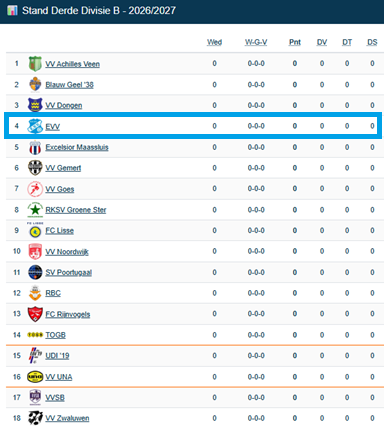Open the VV Gemert team link
This screenshot has width=384, height=428.
(x=63, y=168)
